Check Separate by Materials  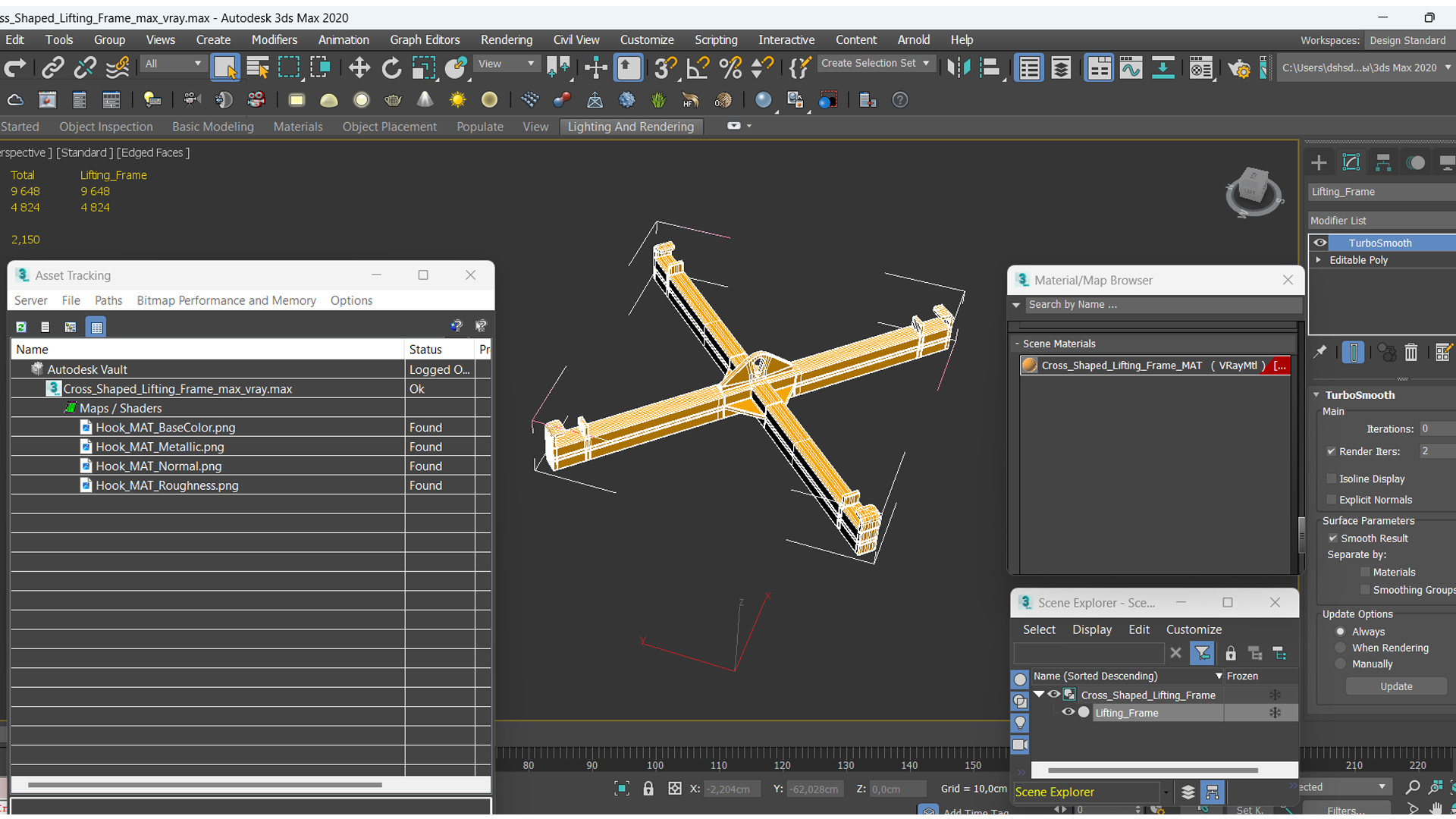(1365, 573)
